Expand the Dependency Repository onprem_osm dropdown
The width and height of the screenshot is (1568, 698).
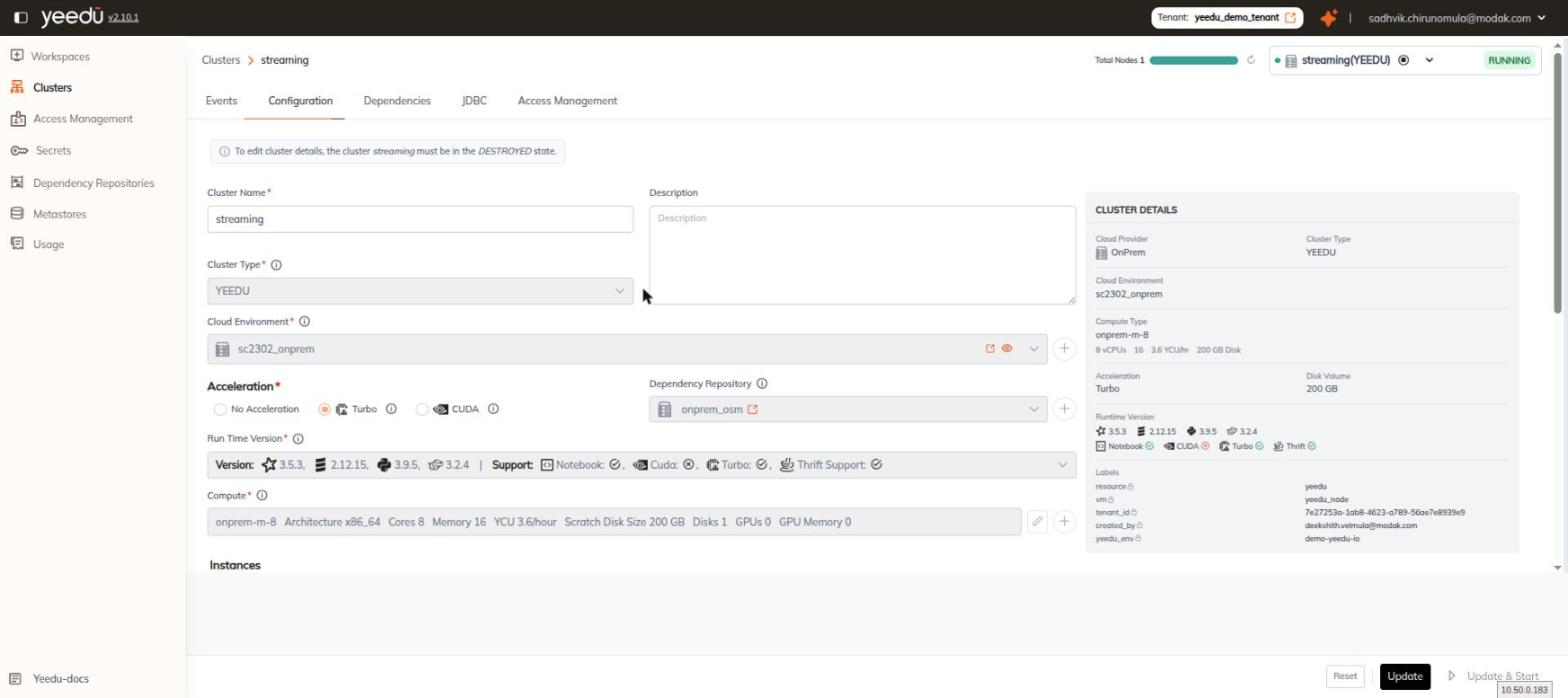[x=1034, y=409]
